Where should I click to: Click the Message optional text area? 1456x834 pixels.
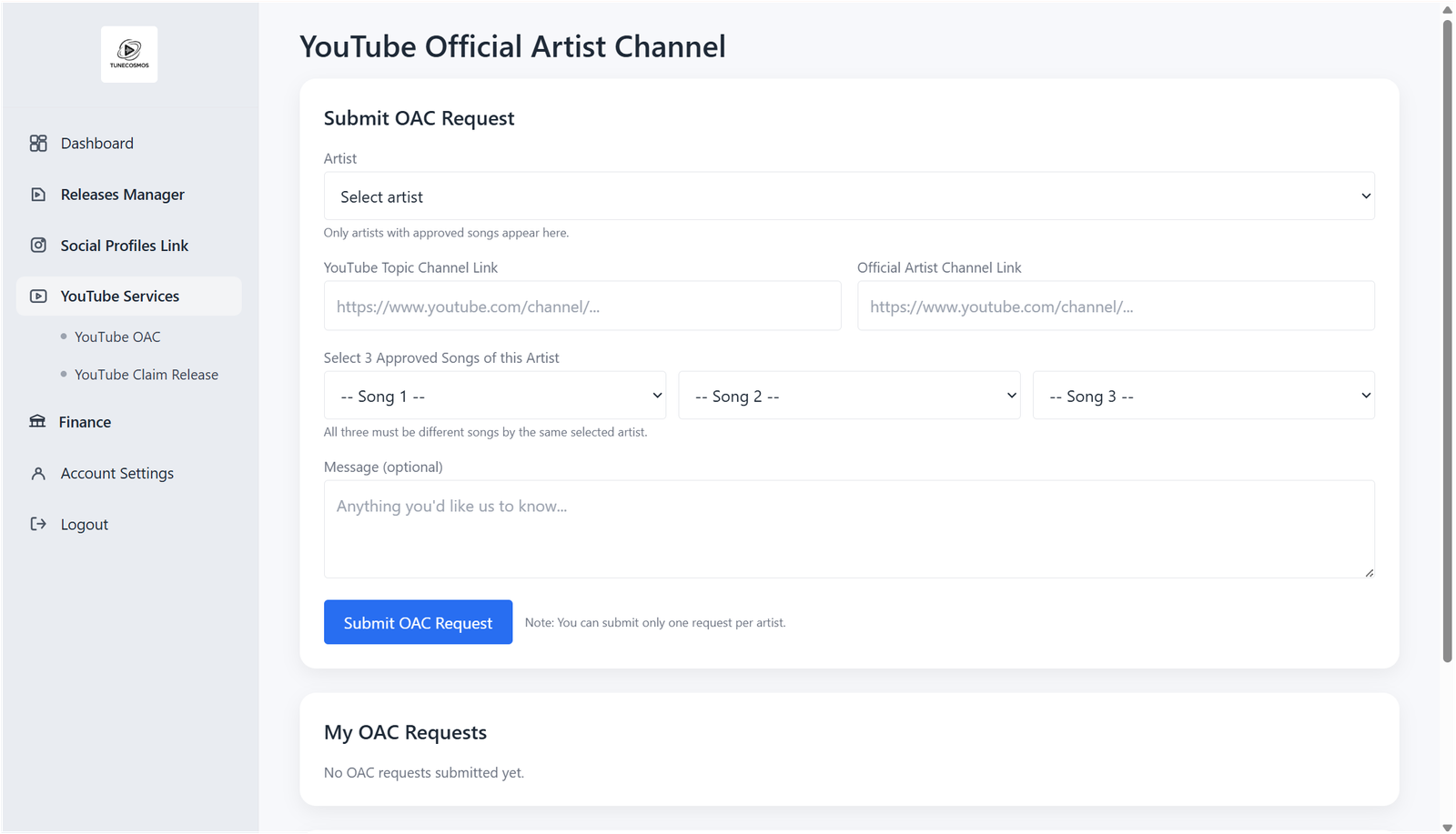click(x=848, y=529)
